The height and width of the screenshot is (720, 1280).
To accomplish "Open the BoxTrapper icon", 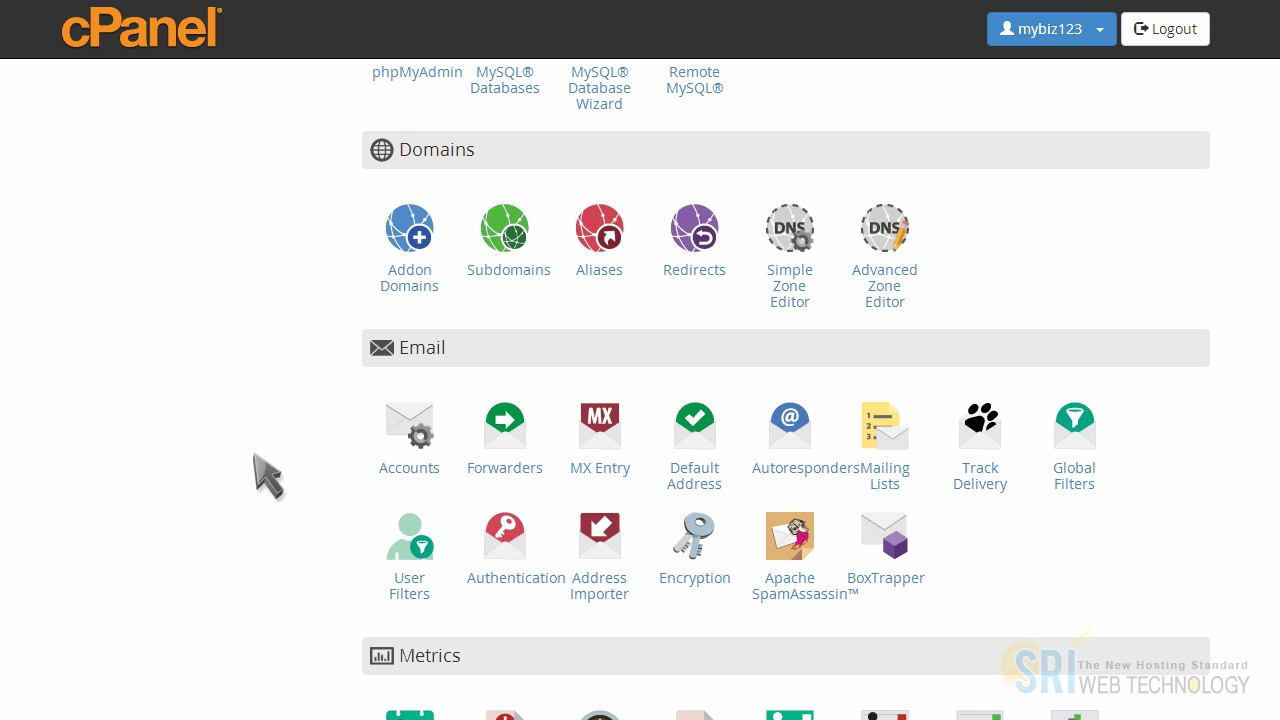I will (x=884, y=537).
